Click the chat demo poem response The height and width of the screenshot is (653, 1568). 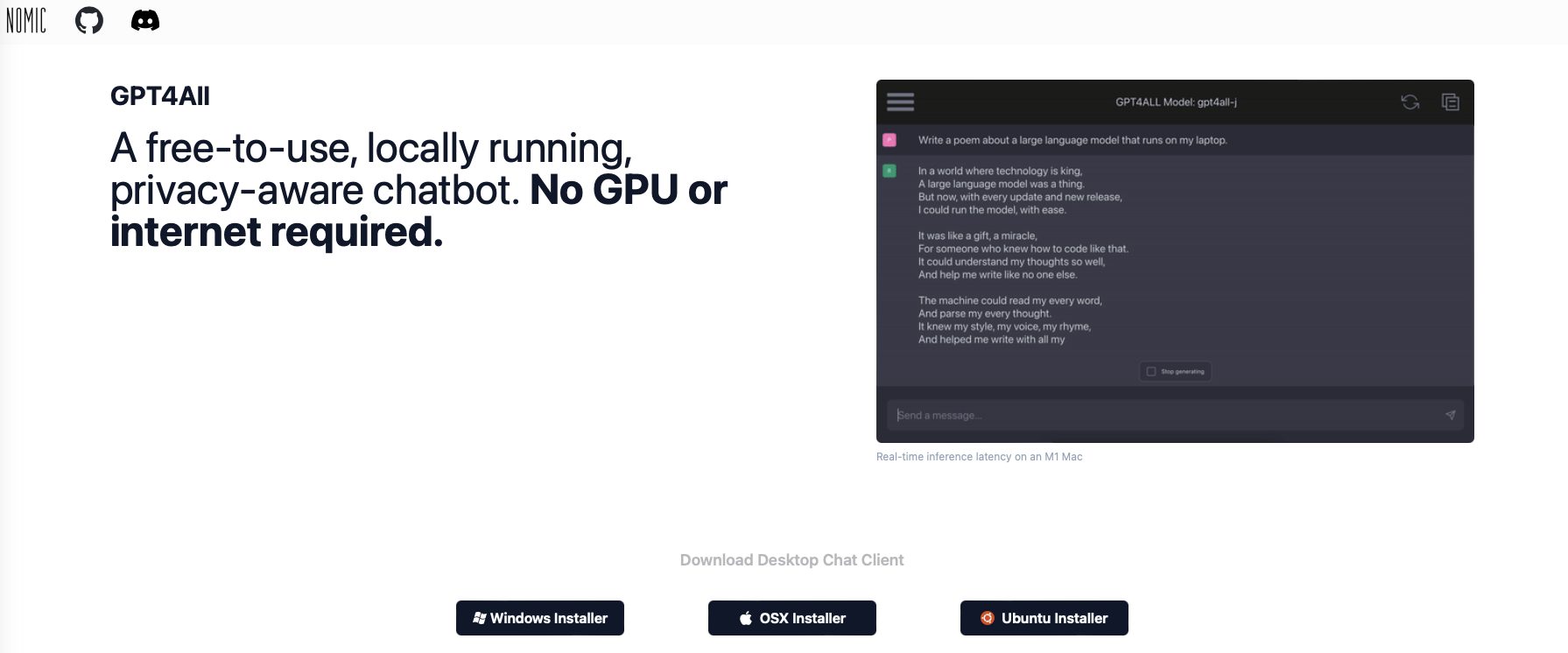tap(1023, 255)
